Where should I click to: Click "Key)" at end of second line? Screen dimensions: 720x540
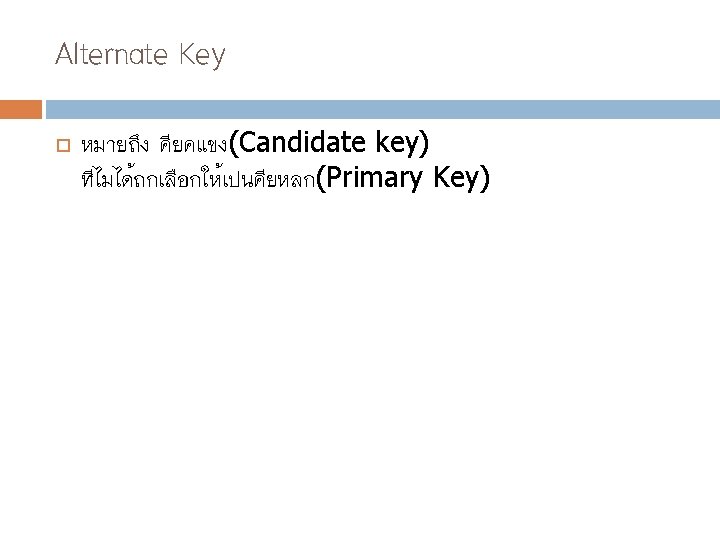pos(461,178)
